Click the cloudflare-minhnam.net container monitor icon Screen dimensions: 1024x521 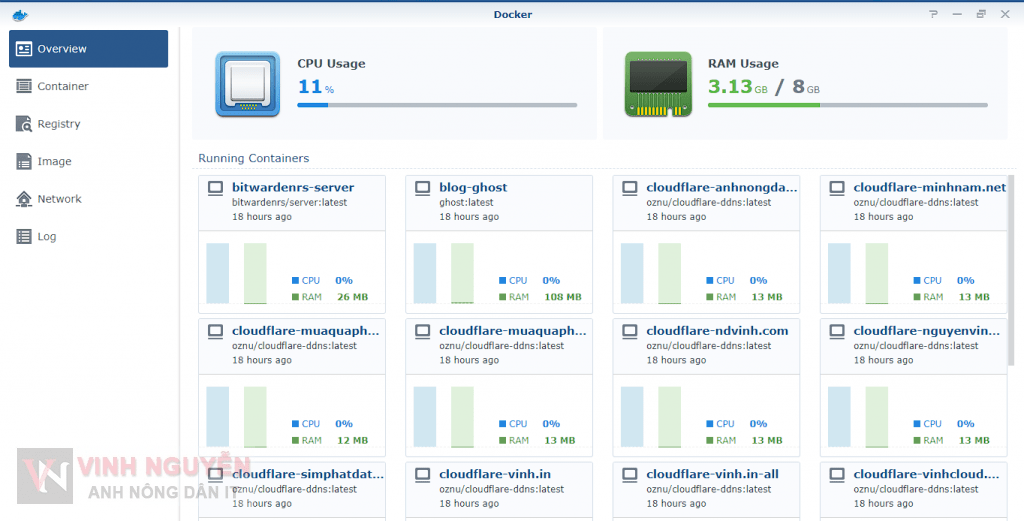tap(836, 188)
